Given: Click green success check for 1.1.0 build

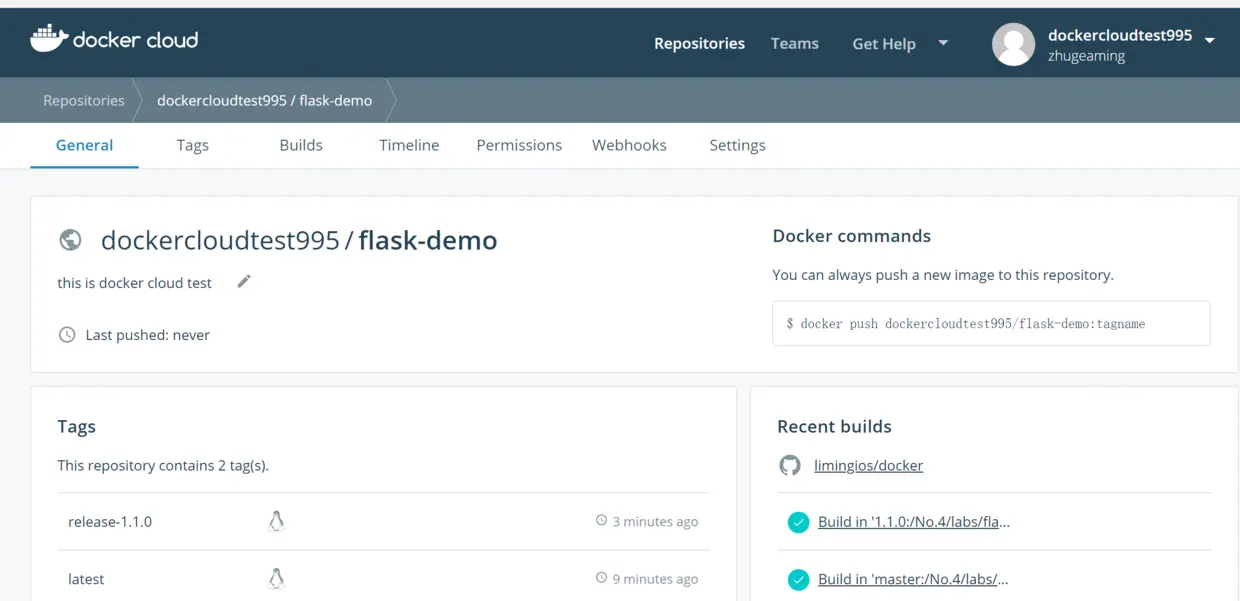Looking at the screenshot, I should click(798, 522).
